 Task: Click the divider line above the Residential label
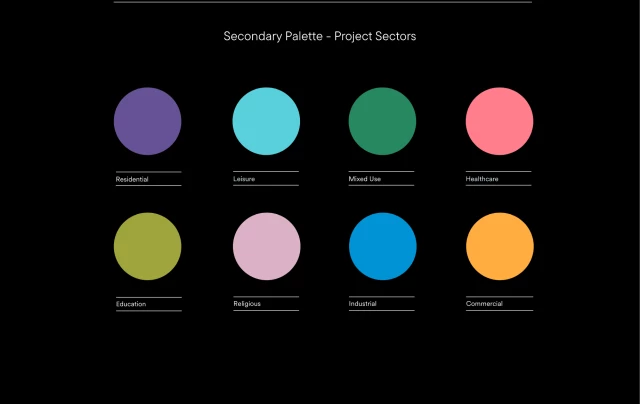(x=147, y=172)
